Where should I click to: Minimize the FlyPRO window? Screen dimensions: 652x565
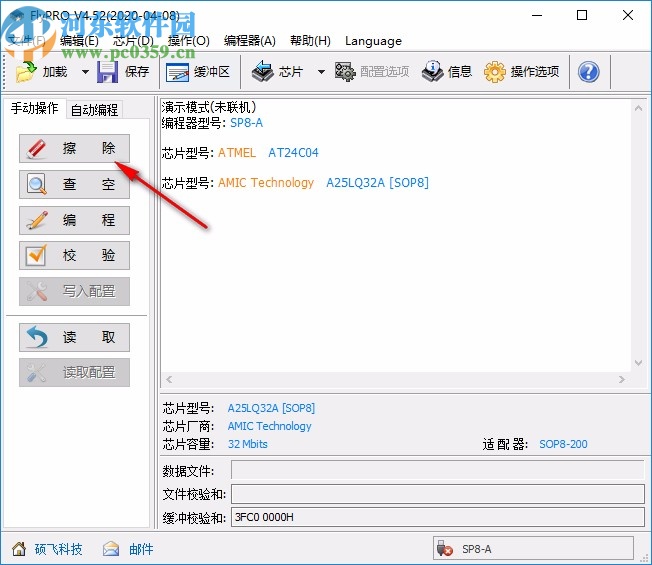[537, 15]
